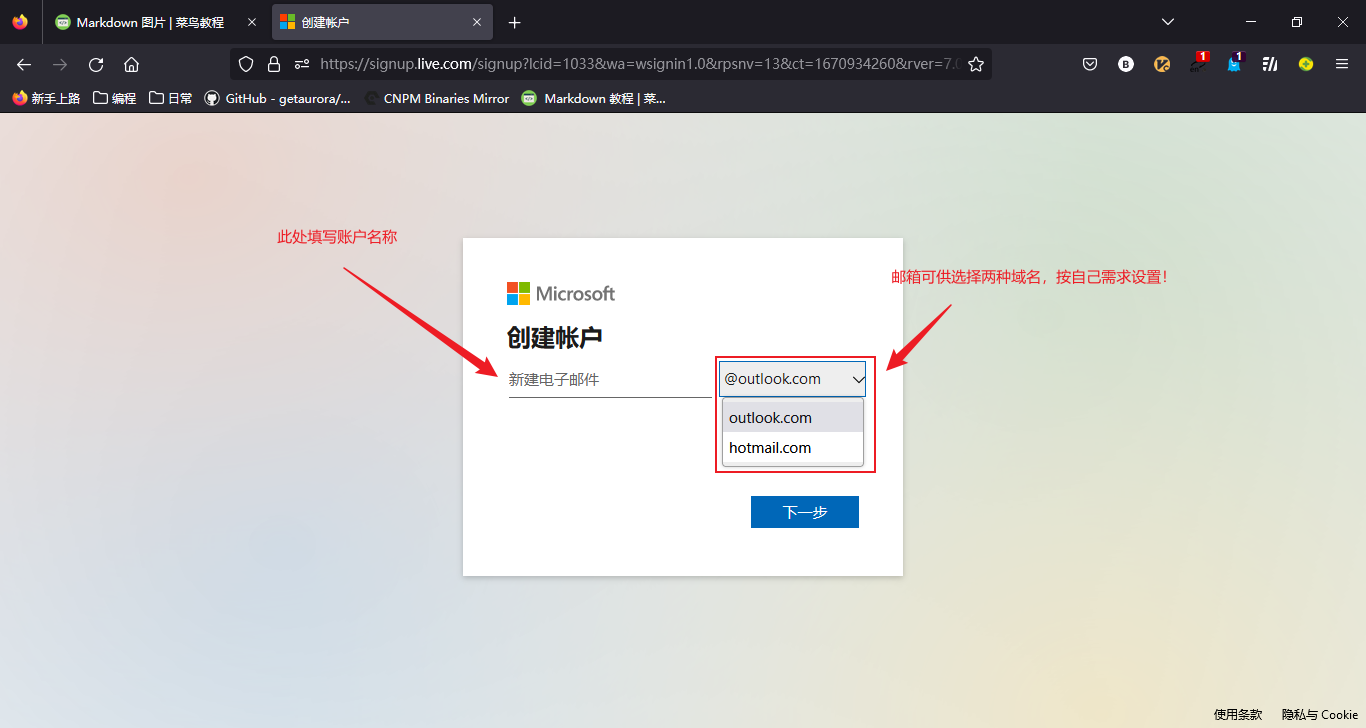
Task: Open the blue Ghostery ghost extension
Action: tap(1234, 62)
